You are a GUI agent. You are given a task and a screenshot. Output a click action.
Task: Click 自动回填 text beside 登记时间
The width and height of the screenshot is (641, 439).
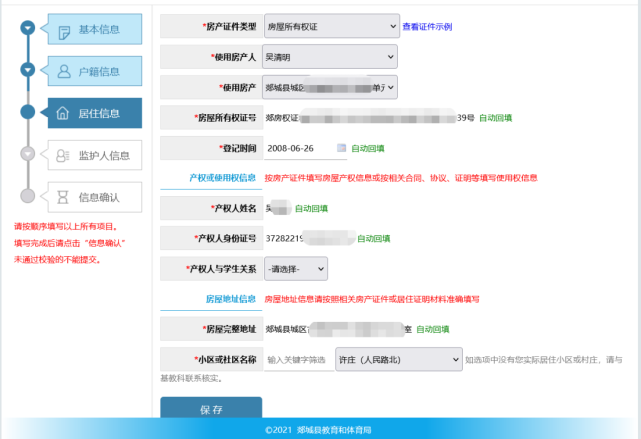pyautogui.click(x=368, y=148)
